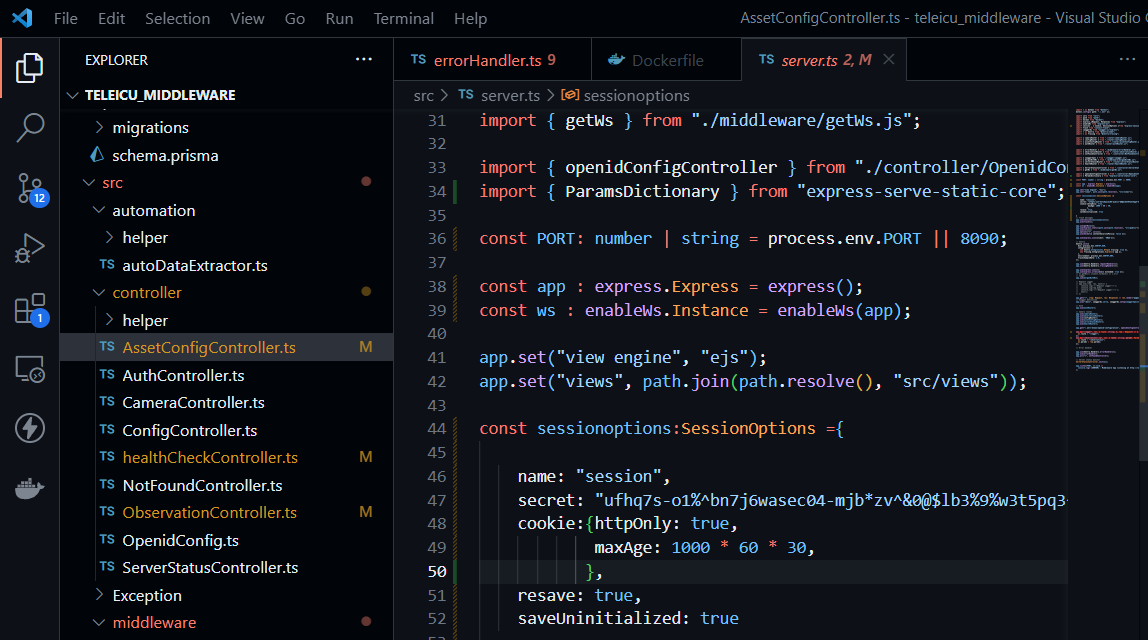Open healthCheckController.ts in the explorer
The height and width of the screenshot is (640, 1148).
coord(210,458)
